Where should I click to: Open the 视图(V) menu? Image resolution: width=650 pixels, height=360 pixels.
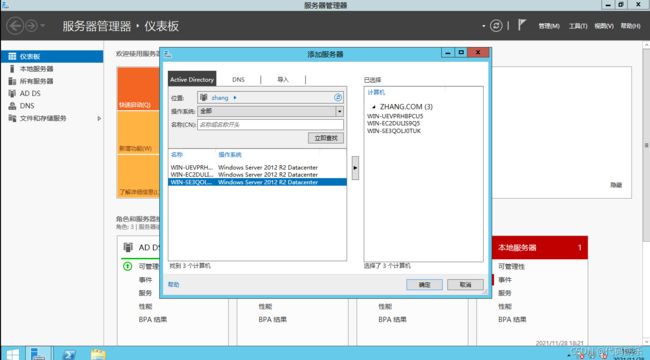click(604, 26)
